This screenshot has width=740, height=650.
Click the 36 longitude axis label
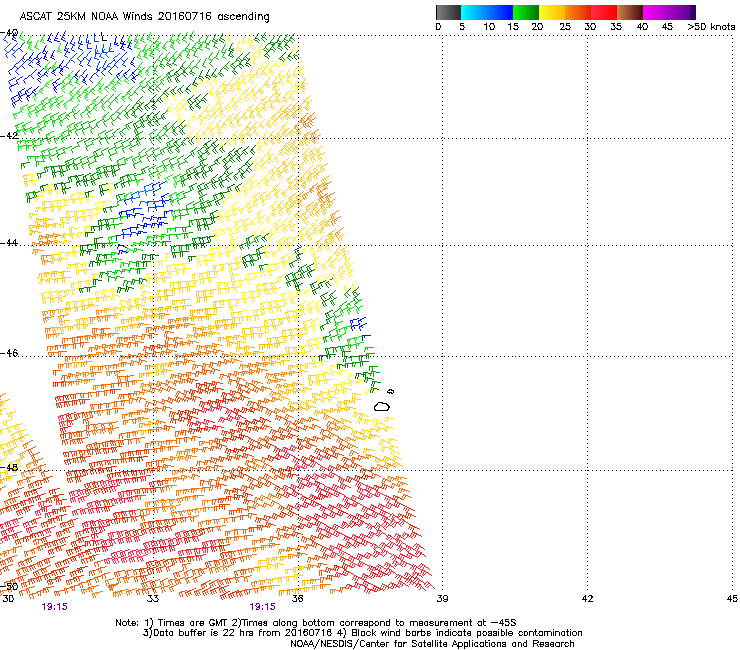point(297,599)
